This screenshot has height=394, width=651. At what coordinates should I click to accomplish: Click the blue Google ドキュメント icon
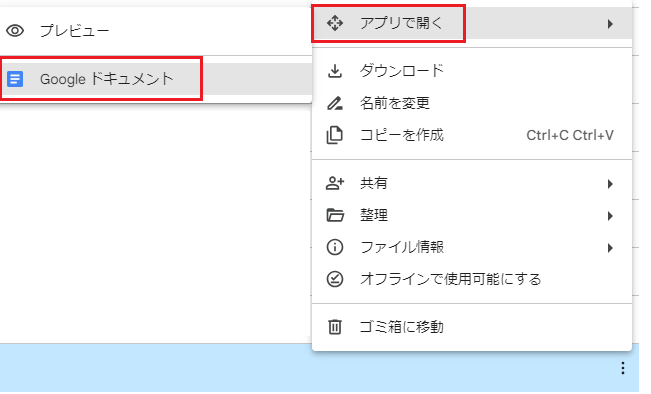tap(15, 79)
